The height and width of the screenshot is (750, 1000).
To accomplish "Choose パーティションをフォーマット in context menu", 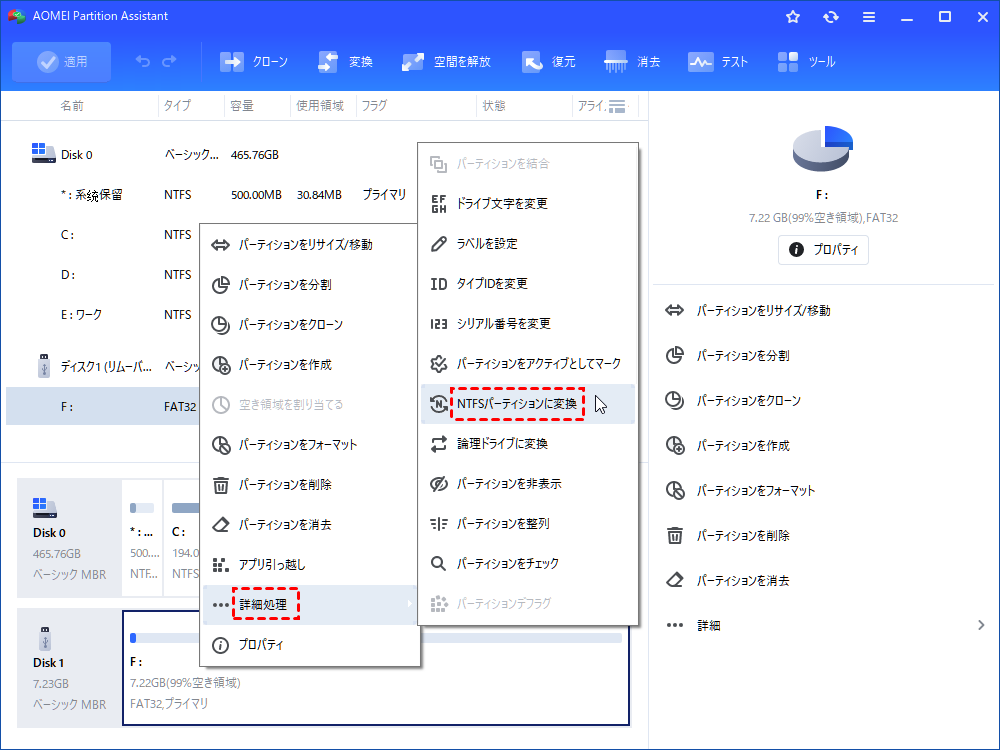I will coord(297,444).
